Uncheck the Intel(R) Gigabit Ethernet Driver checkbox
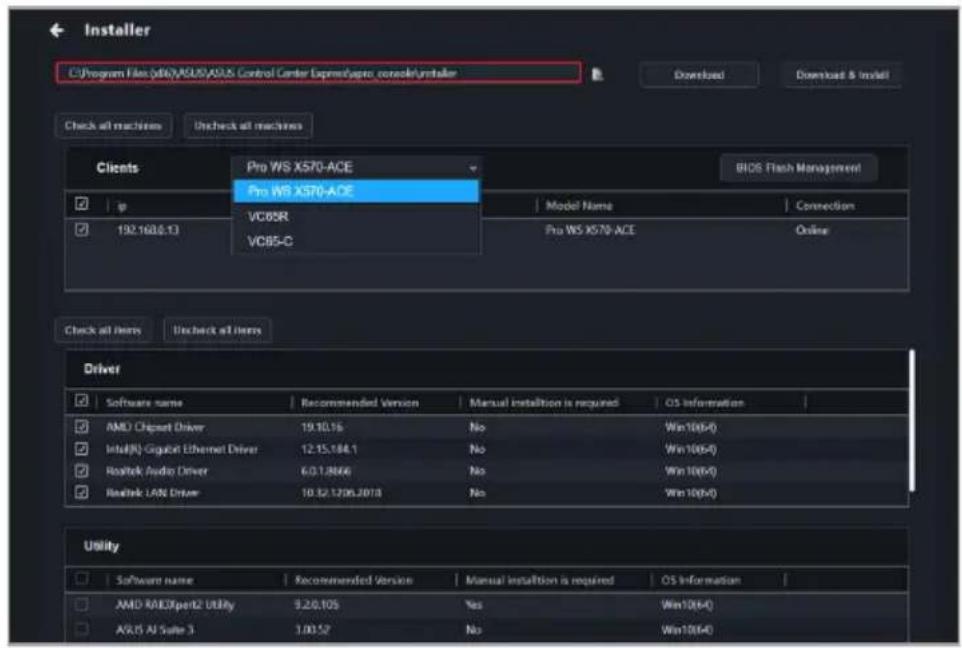The height and width of the screenshot is (648, 962). tap(82, 449)
